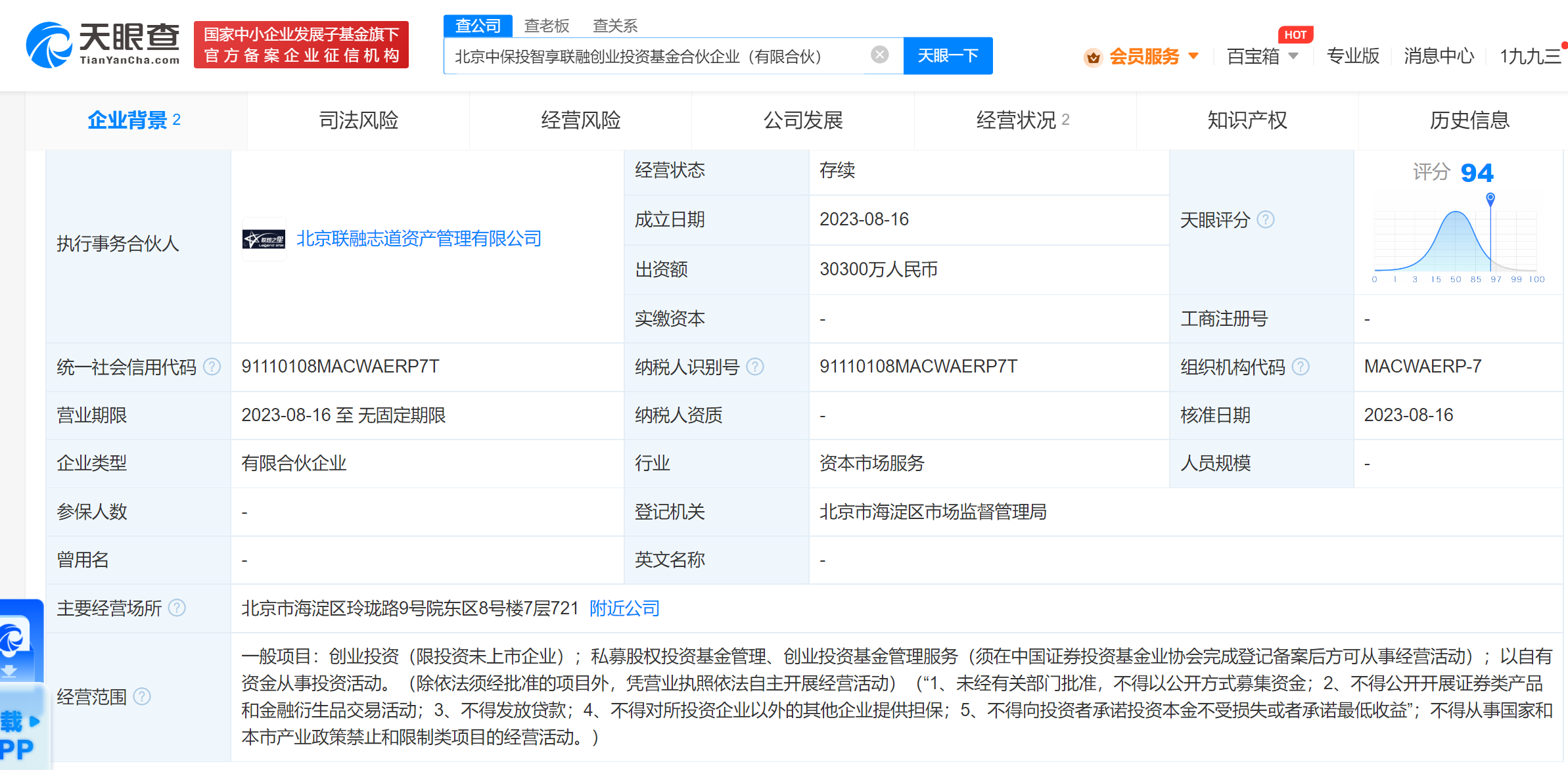This screenshot has height=770, width=1568.
Task: Click help icon beside 组织机构代码
Action: [1301, 367]
